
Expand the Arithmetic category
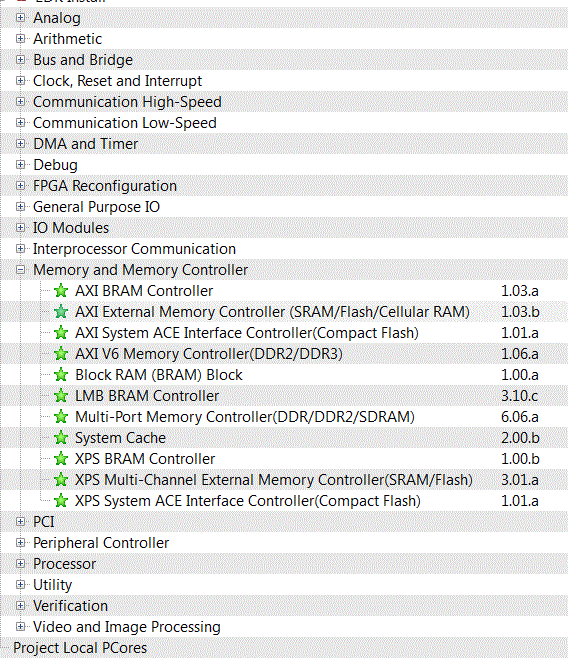pos(20,39)
